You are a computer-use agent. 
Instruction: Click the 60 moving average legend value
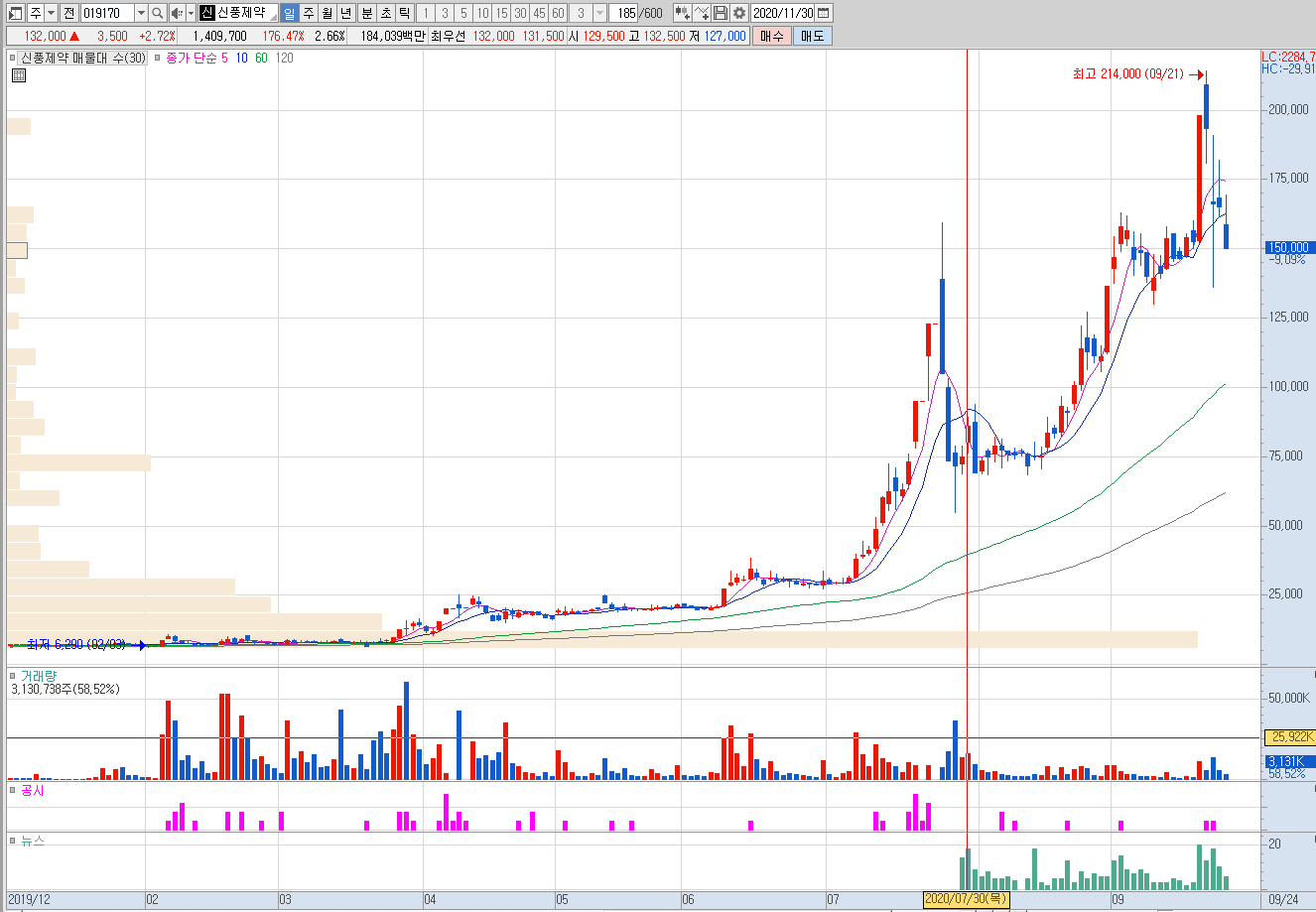pyautogui.click(x=261, y=59)
